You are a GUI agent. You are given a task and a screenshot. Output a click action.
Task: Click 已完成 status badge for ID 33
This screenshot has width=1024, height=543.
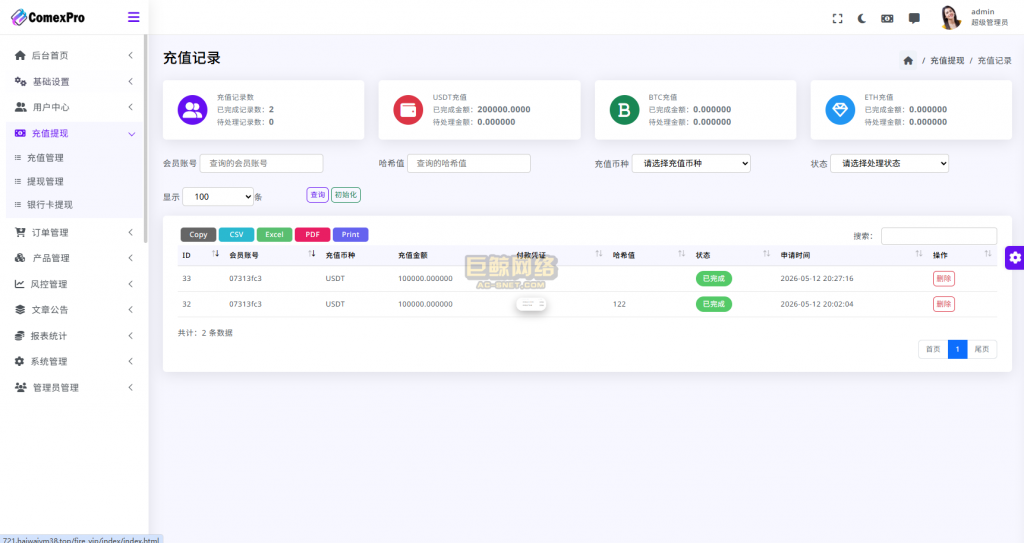pyautogui.click(x=714, y=278)
